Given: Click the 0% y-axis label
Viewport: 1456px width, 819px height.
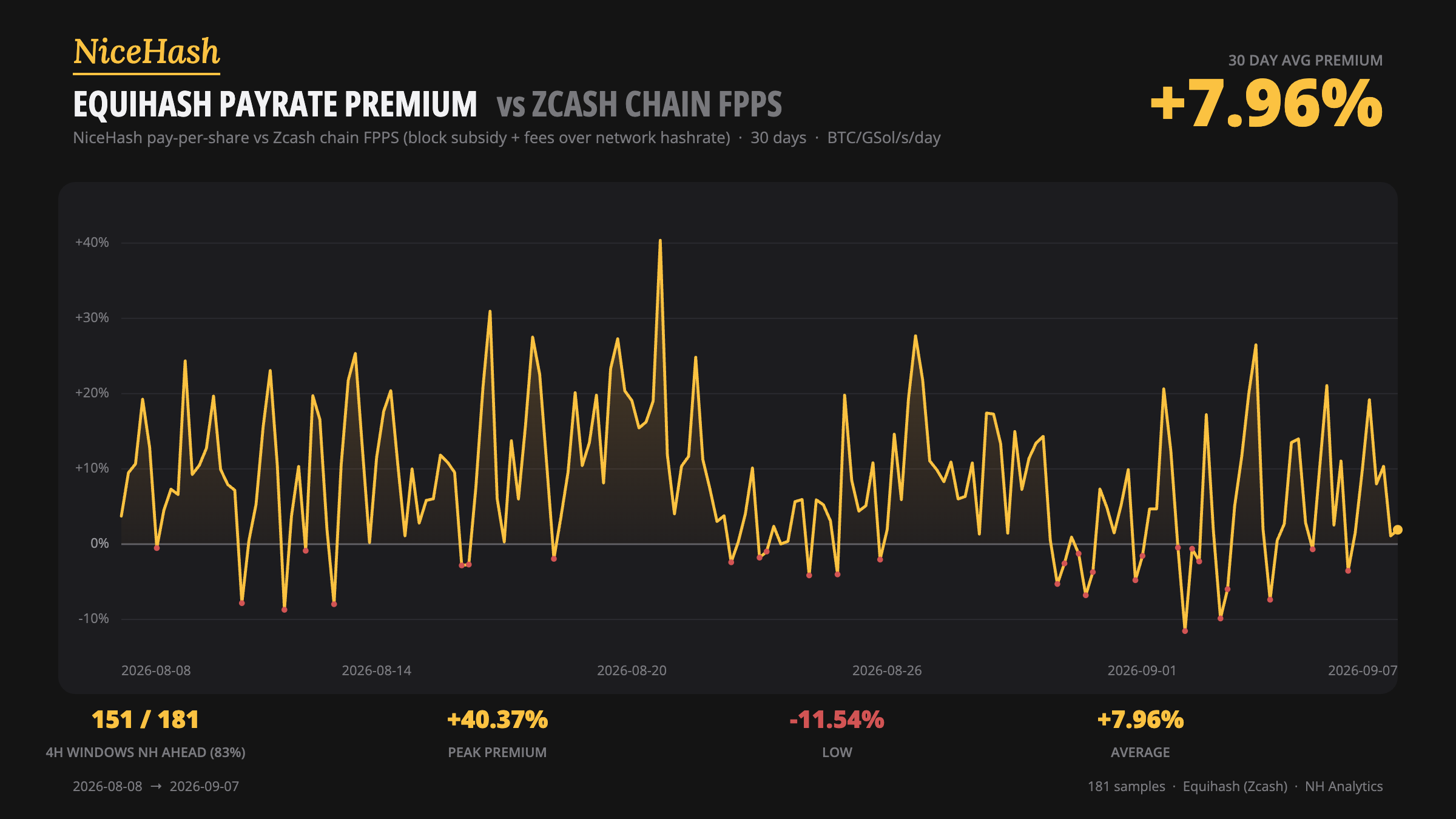Looking at the screenshot, I should click(99, 544).
